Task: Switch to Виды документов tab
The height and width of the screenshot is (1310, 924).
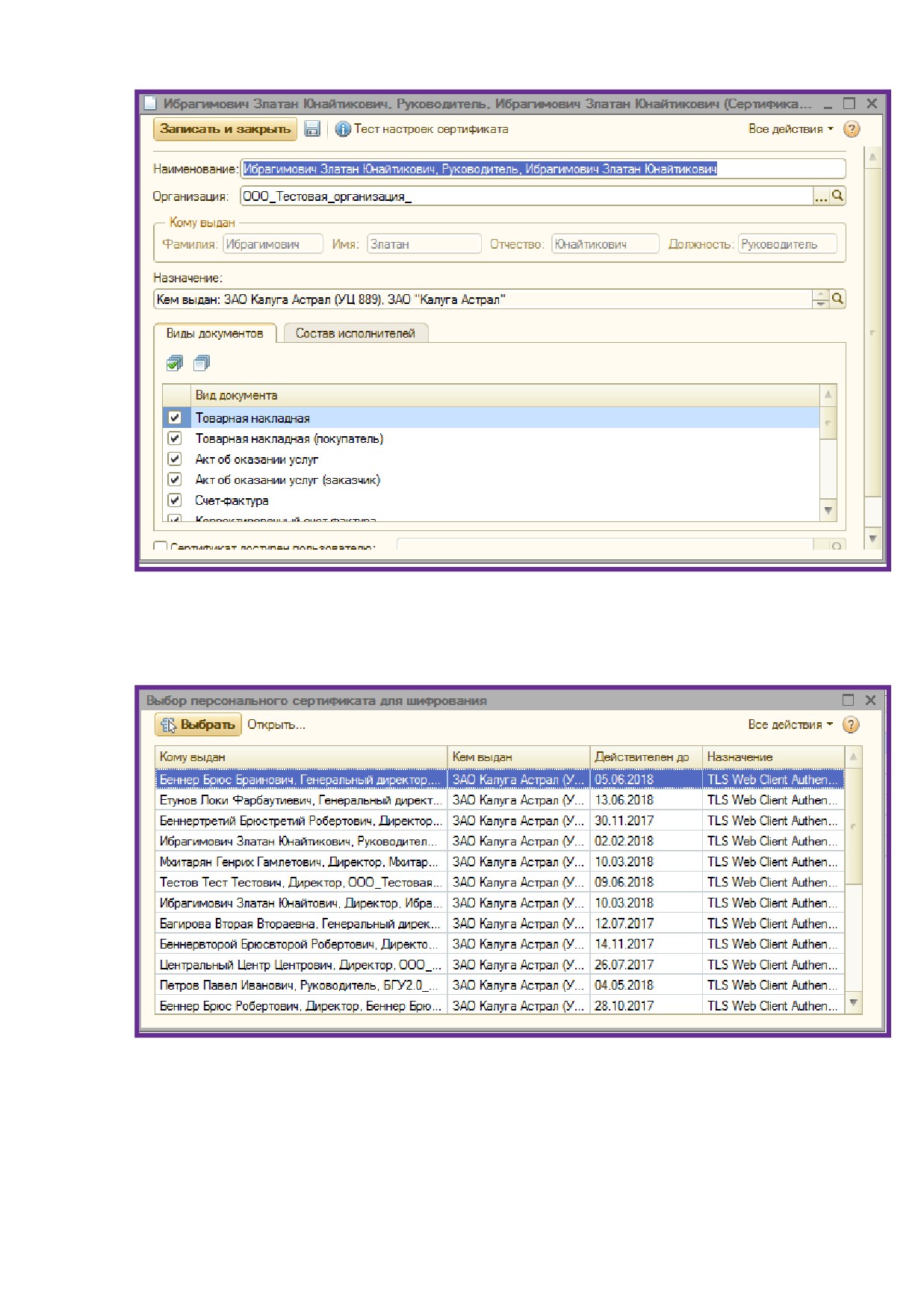Action: (214, 333)
